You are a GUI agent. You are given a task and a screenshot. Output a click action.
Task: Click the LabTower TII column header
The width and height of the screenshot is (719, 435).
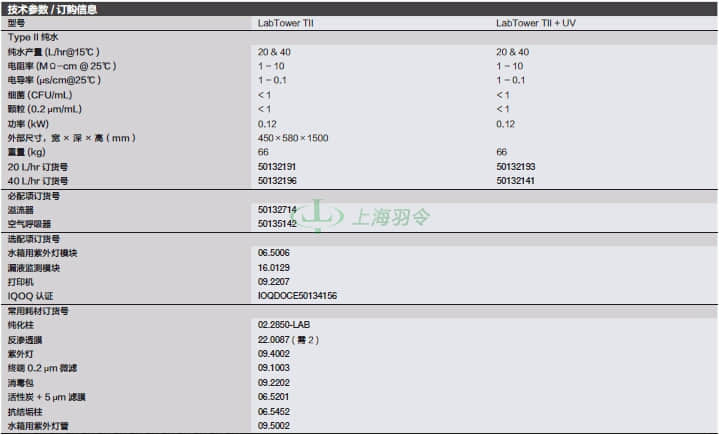point(286,23)
